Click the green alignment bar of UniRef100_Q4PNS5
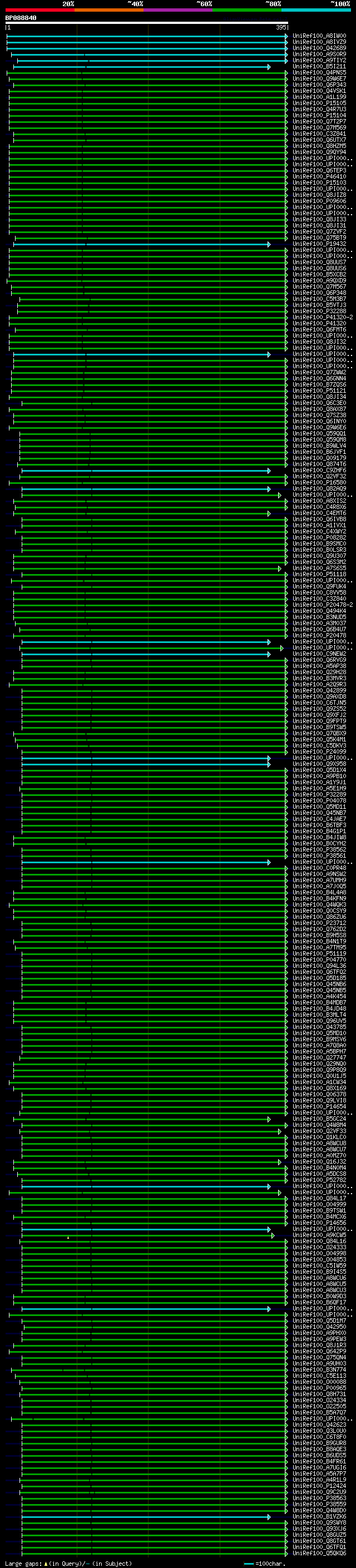Screen dimensions: 356x1568 coord(147,73)
